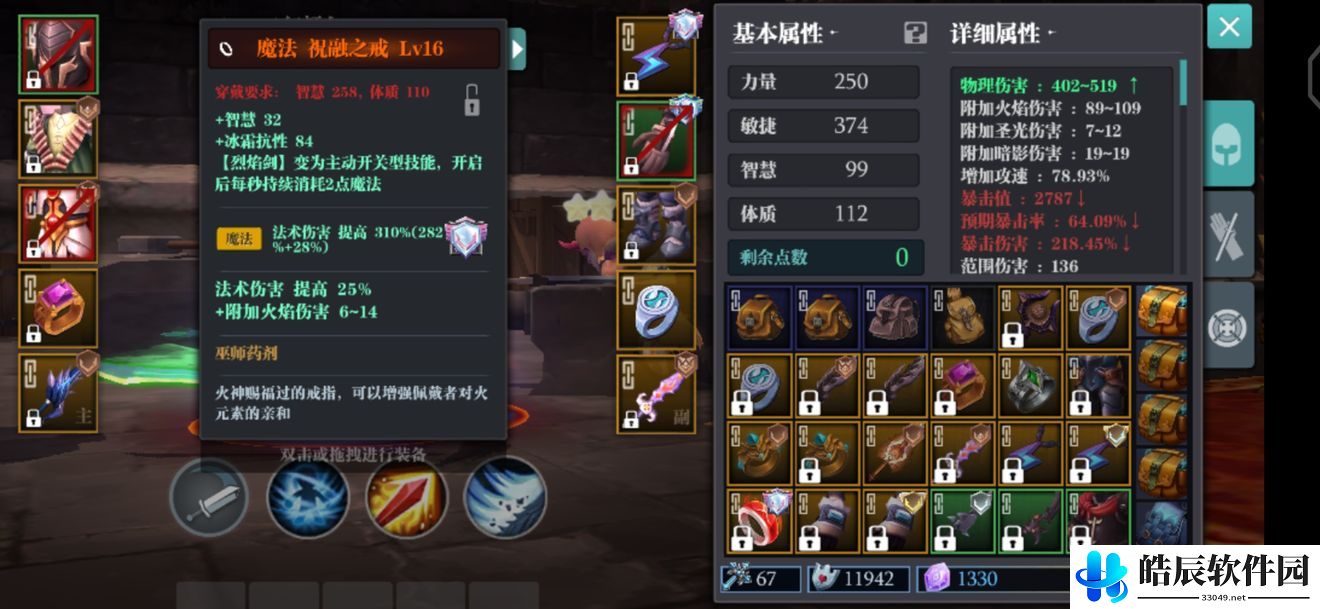1320x609 pixels.
Task: Open the helmet equipment tab on right sidebar
Action: (1228, 144)
